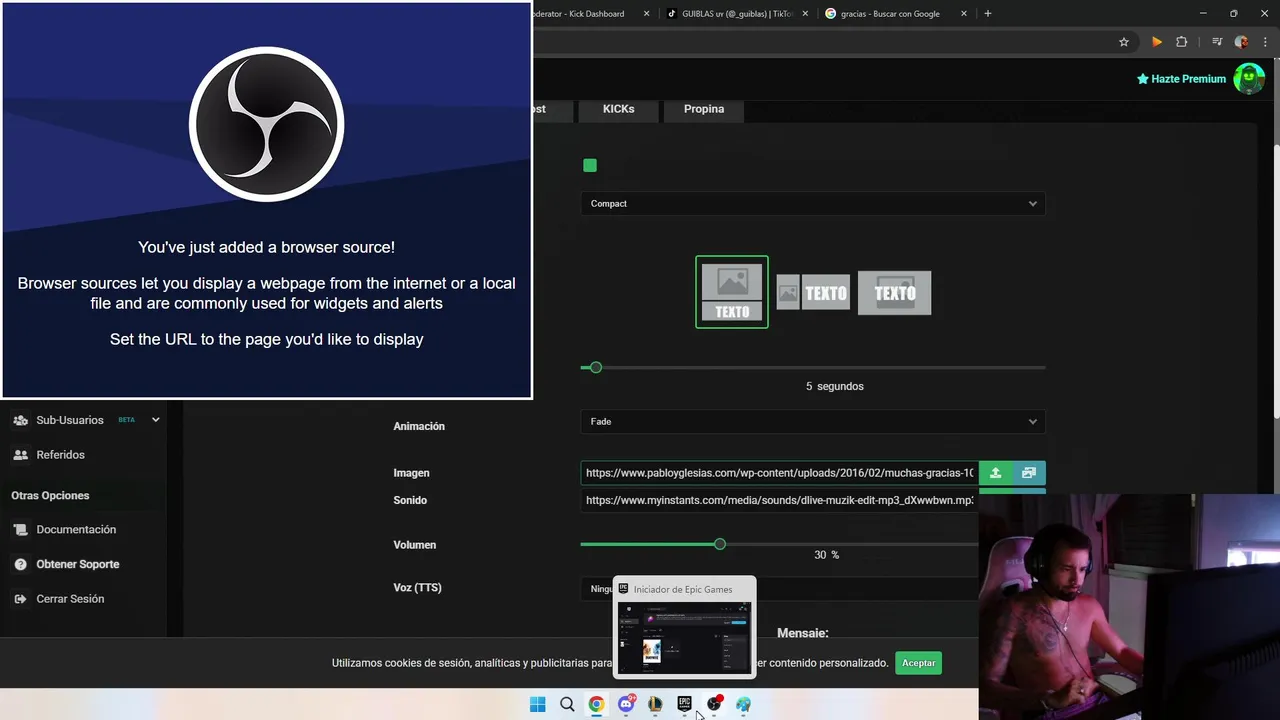The image size is (1280, 720).
Task: Select the image-above-text layout
Action: 732,292
